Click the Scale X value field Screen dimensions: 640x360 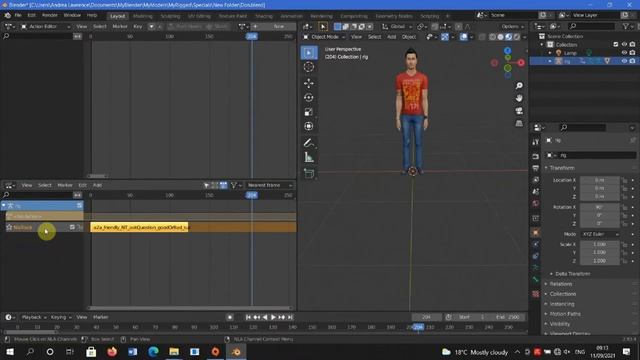click(x=599, y=244)
